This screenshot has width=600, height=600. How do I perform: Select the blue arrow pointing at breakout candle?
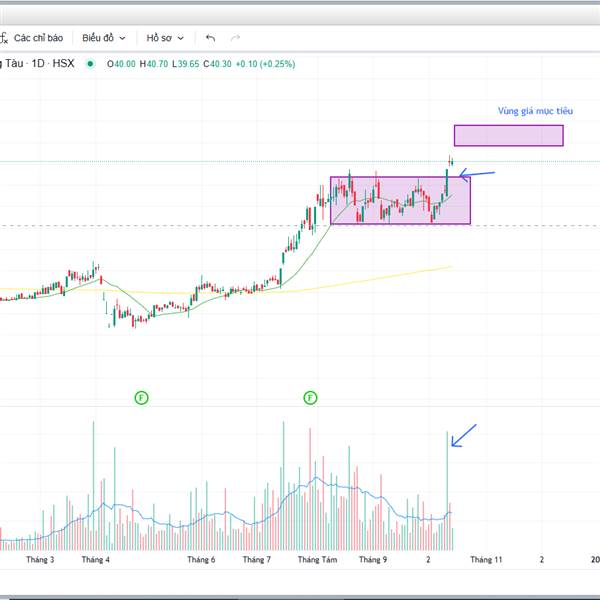(478, 175)
